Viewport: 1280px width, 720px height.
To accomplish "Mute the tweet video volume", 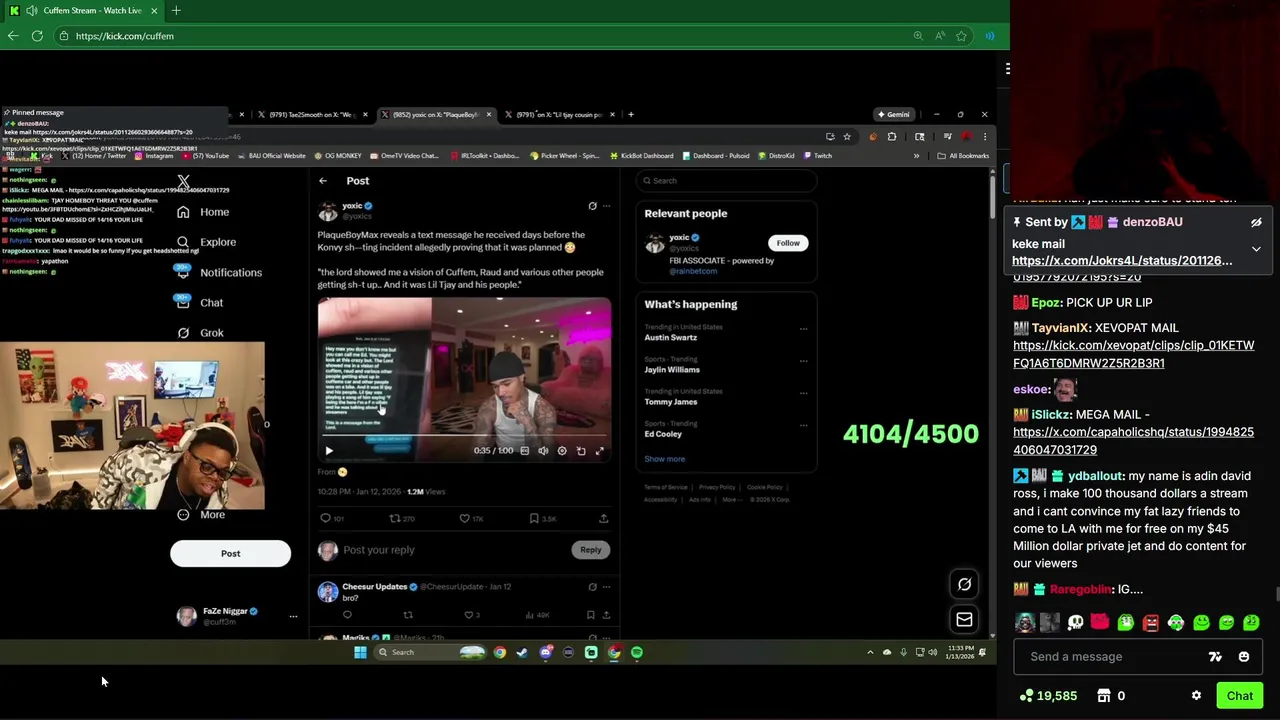I will pyautogui.click(x=543, y=451).
